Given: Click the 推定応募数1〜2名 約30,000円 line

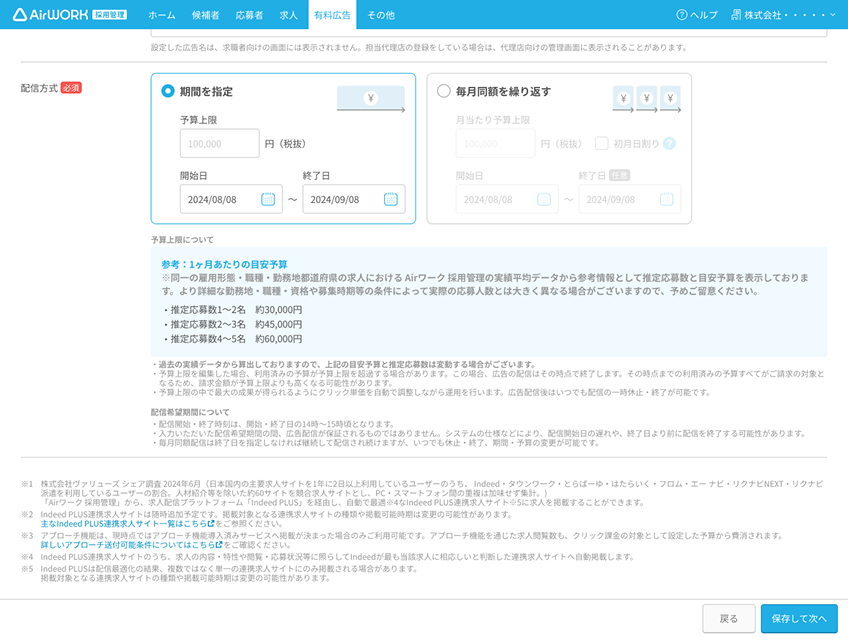Looking at the screenshot, I should 233,310.
